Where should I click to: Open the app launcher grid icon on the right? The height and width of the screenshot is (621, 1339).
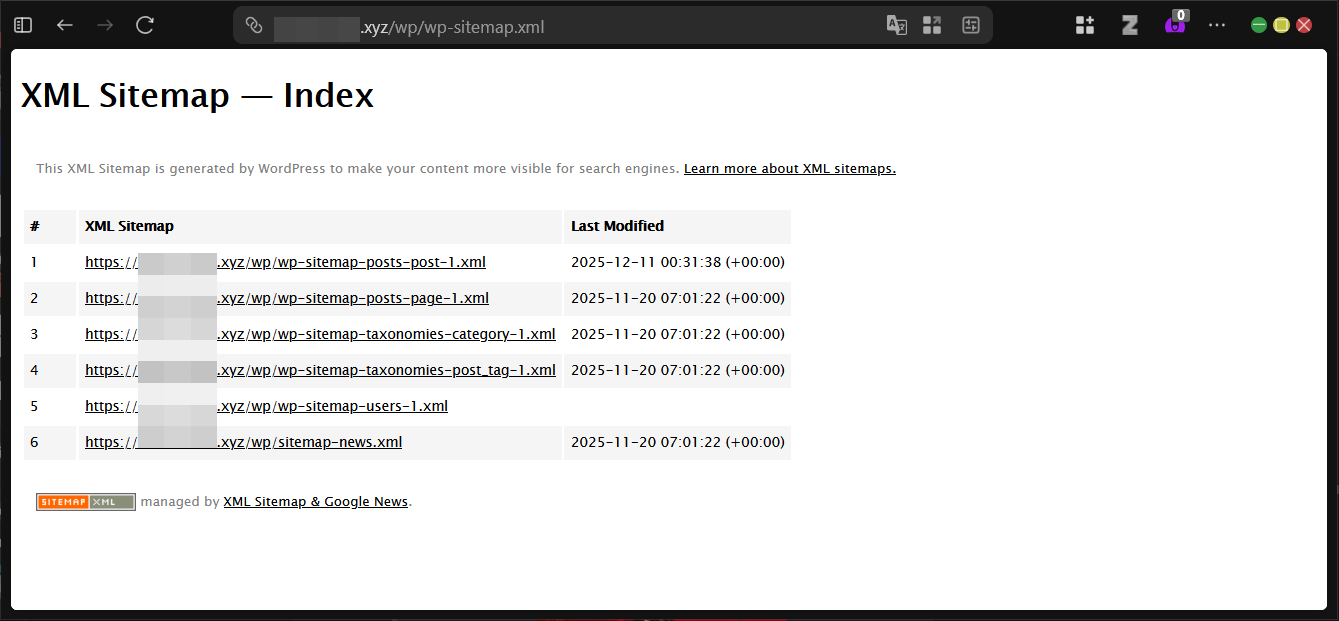click(1084, 24)
